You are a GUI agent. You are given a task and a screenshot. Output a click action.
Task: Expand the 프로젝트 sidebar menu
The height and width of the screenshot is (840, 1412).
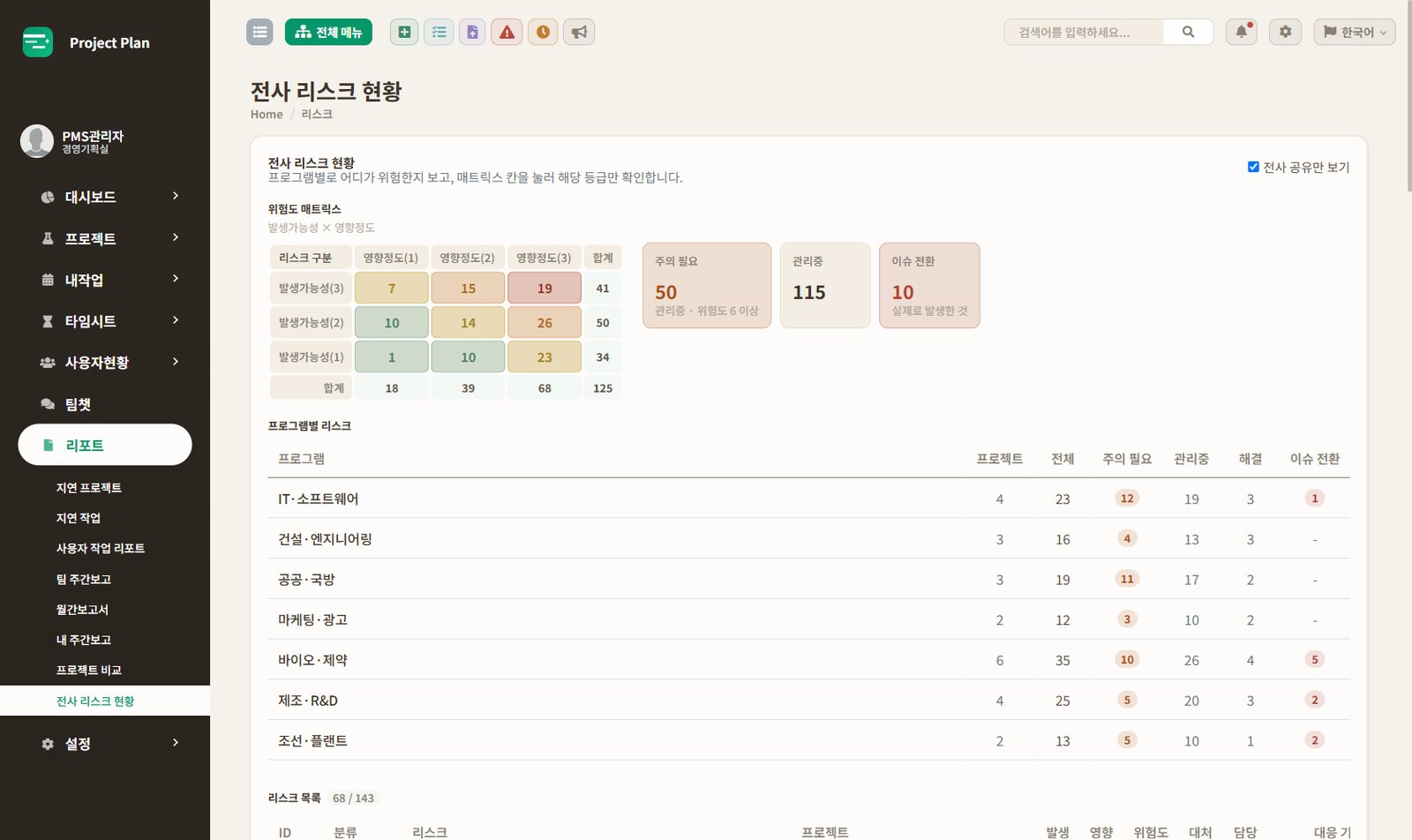click(x=105, y=238)
